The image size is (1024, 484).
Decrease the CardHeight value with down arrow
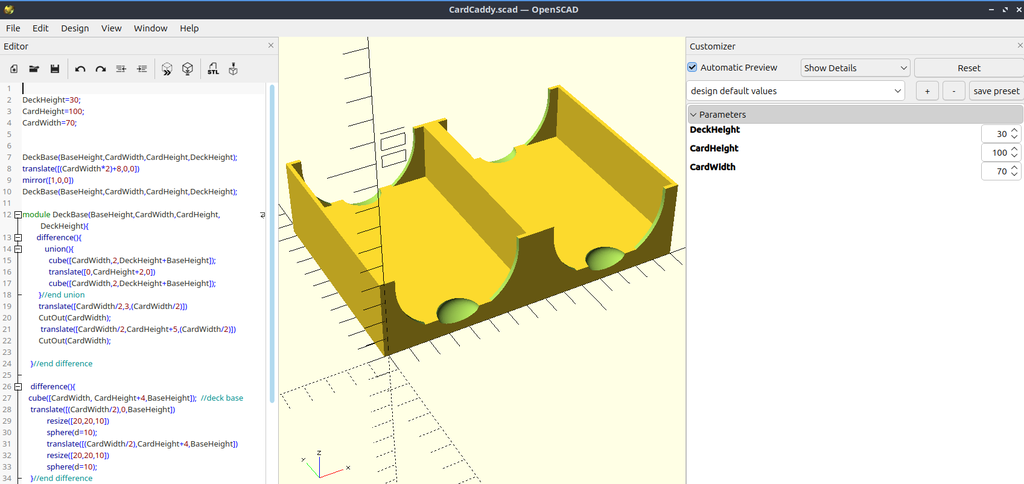tap(1014, 155)
